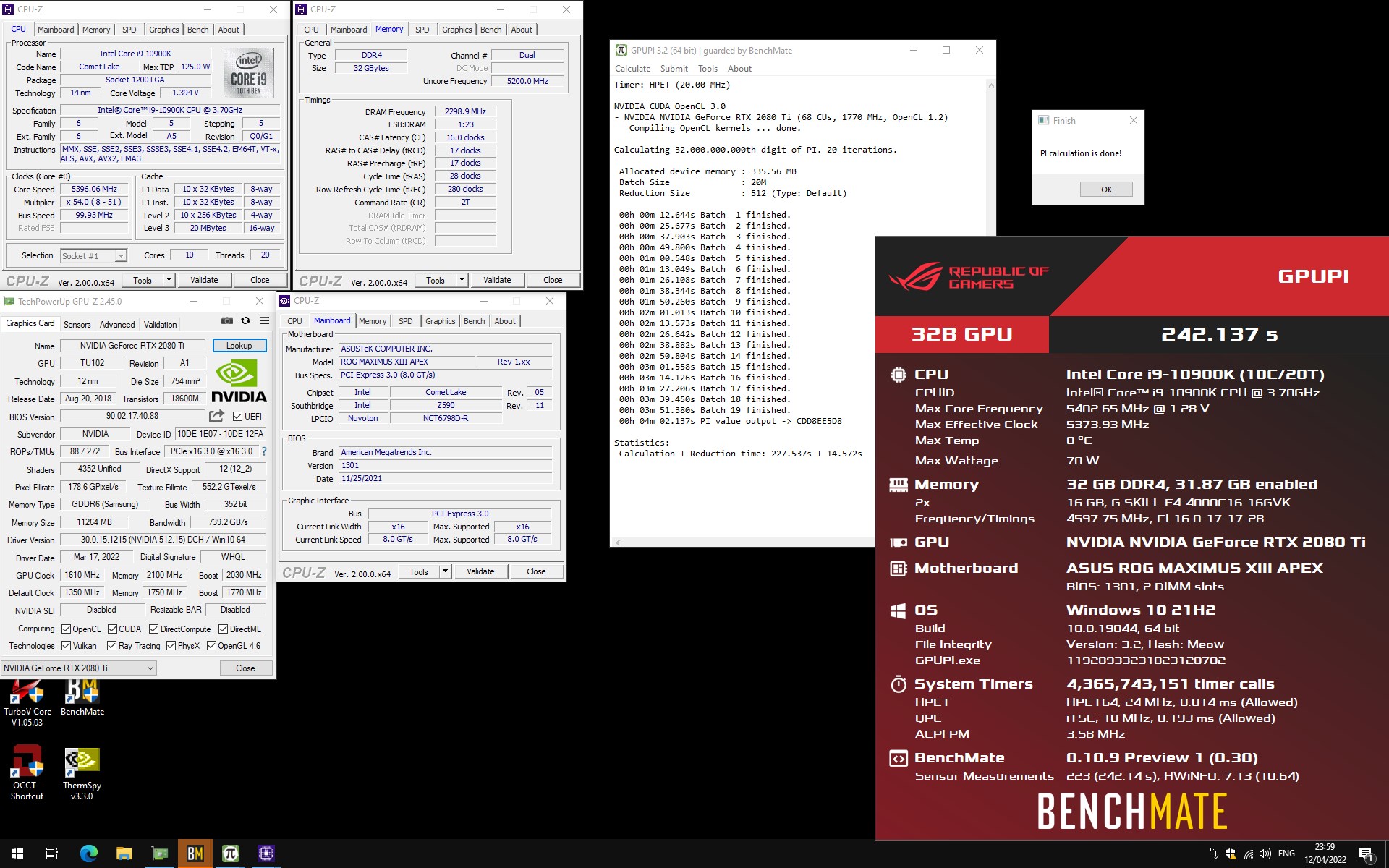Click Intel Core i9 logo in CPU-Z
The height and width of the screenshot is (868, 1389).
click(x=249, y=73)
